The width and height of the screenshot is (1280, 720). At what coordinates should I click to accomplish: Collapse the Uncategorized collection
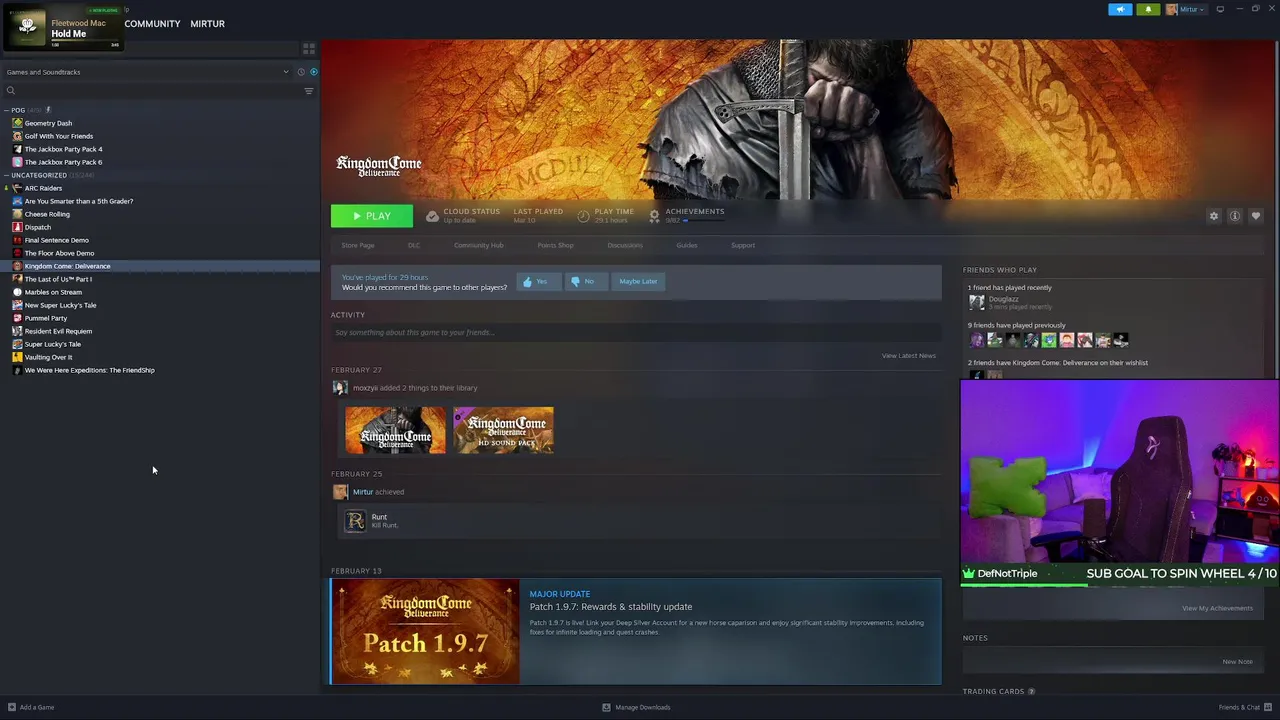coord(7,175)
